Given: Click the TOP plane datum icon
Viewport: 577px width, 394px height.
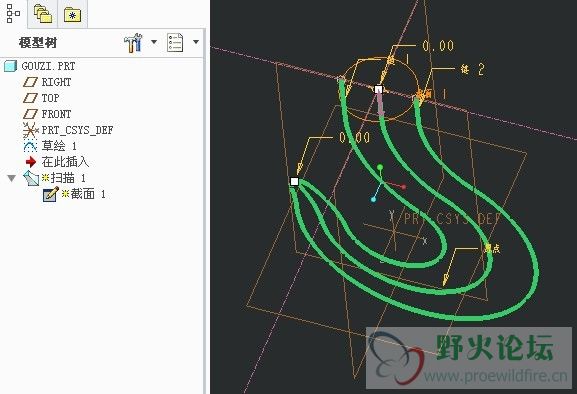Looking at the screenshot, I should [30, 98].
